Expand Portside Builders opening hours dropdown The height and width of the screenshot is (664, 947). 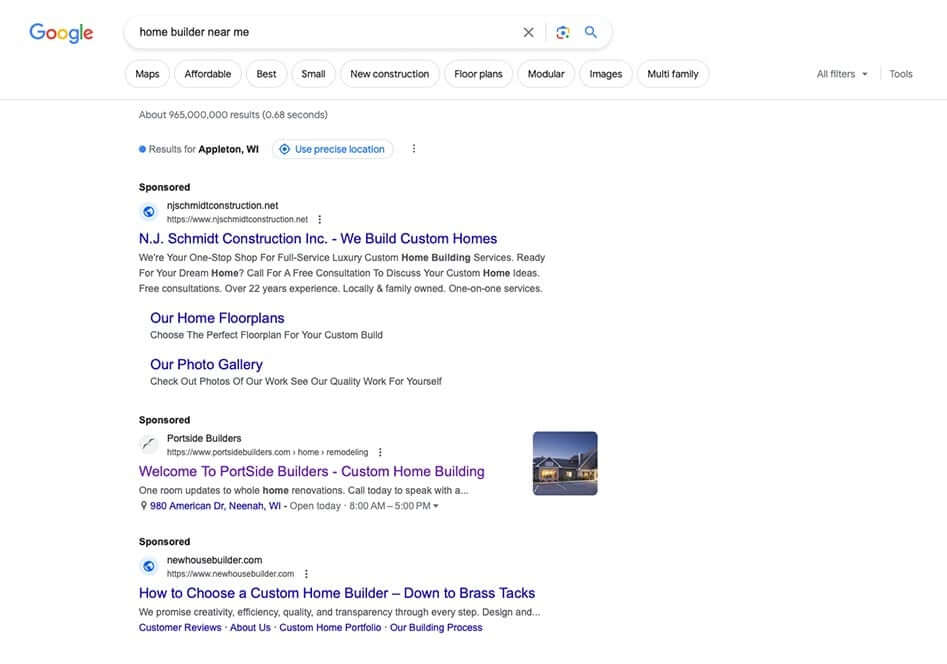435,507
